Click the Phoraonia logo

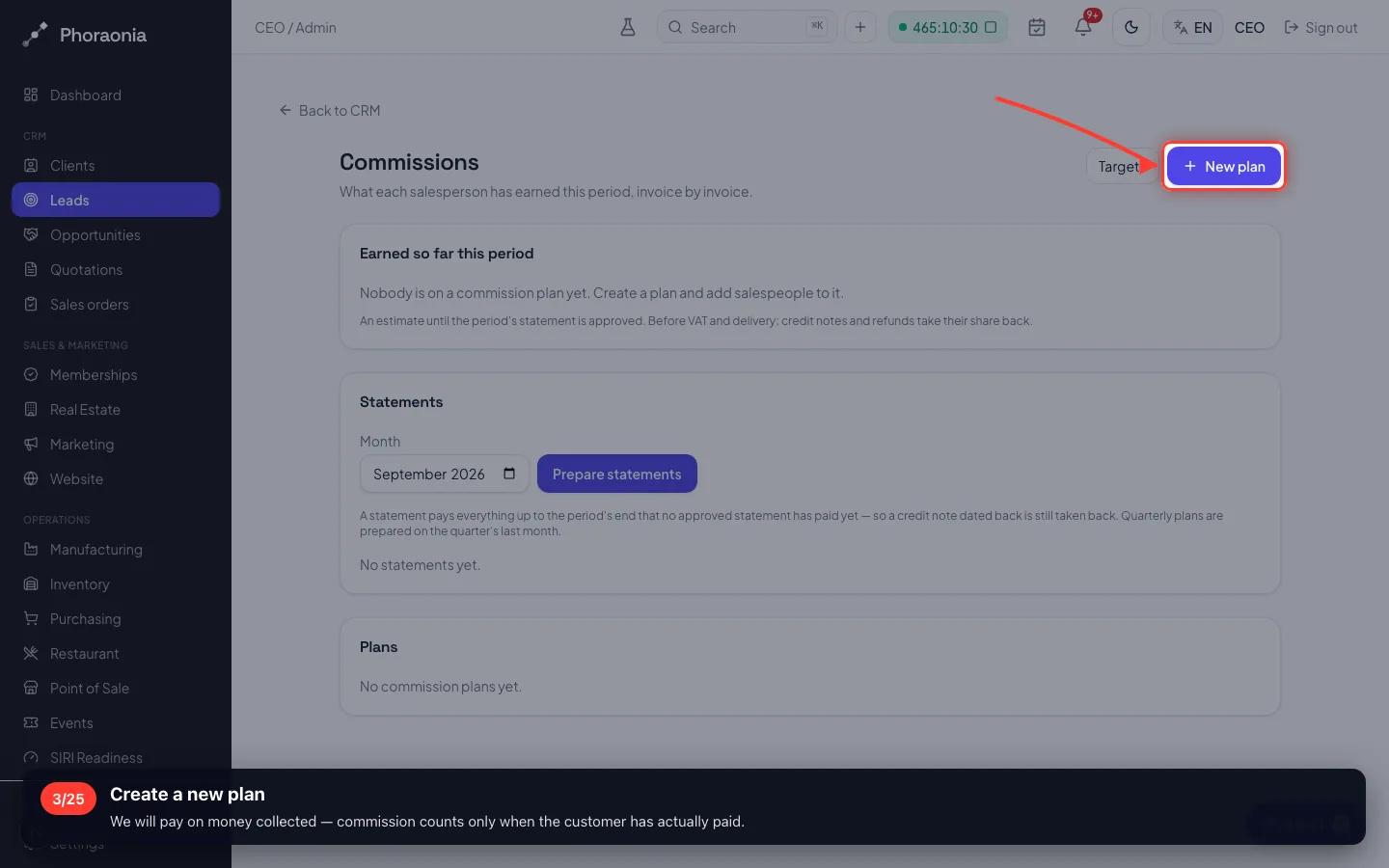point(85,35)
